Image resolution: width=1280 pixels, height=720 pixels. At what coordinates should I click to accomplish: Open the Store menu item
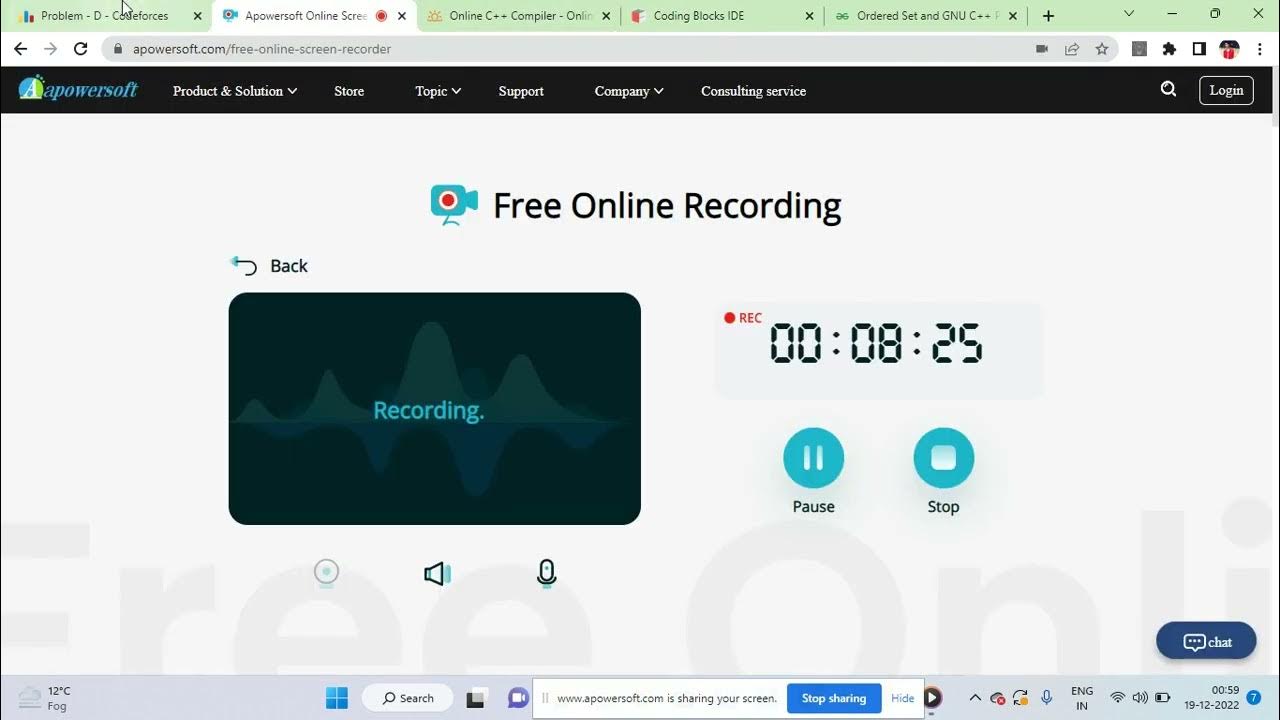coord(349,91)
